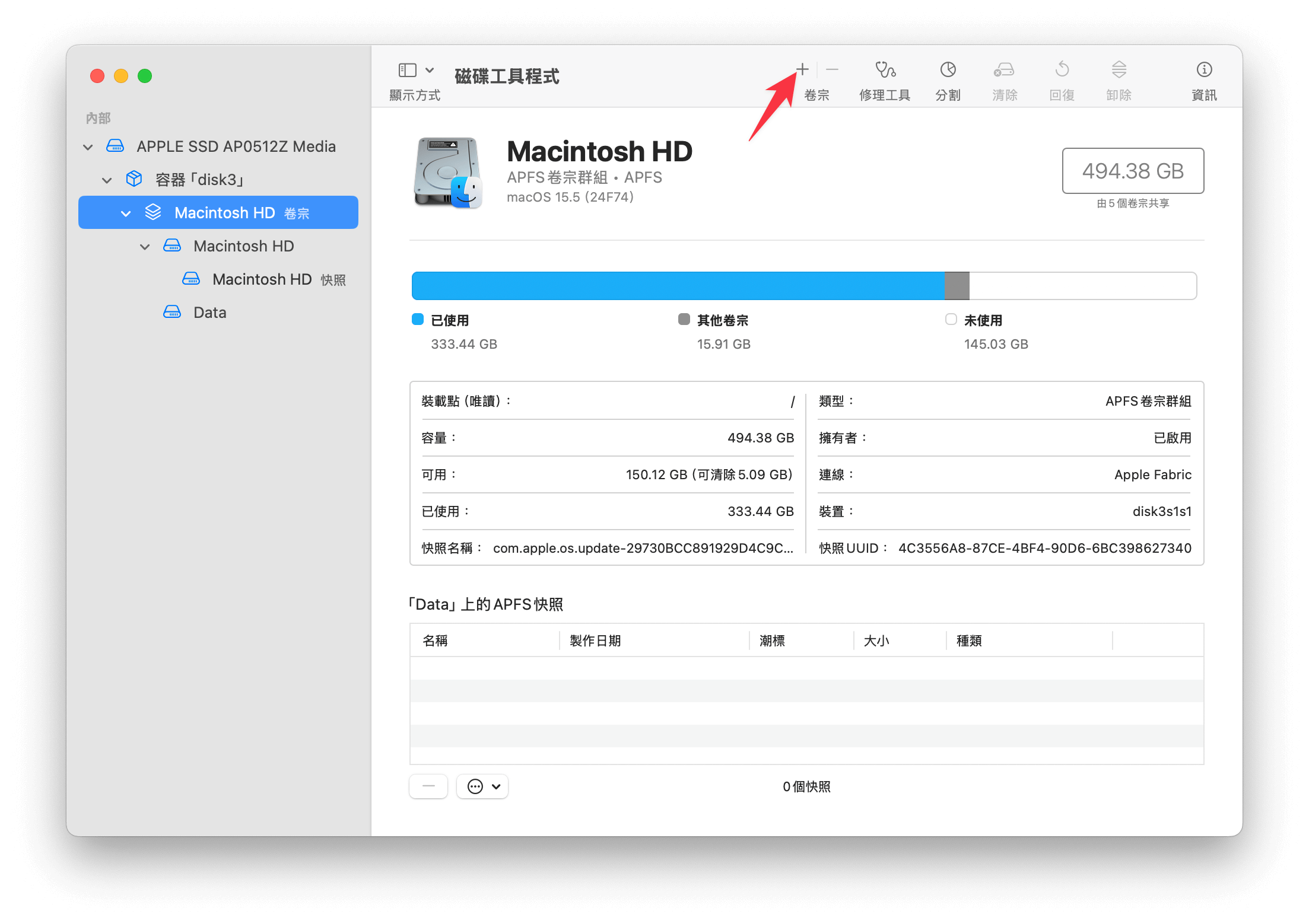This screenshot has height=924, width=1309.
Task: Click the drive icon beside Data
Action: pyautogui.click(x=172, y=311)
